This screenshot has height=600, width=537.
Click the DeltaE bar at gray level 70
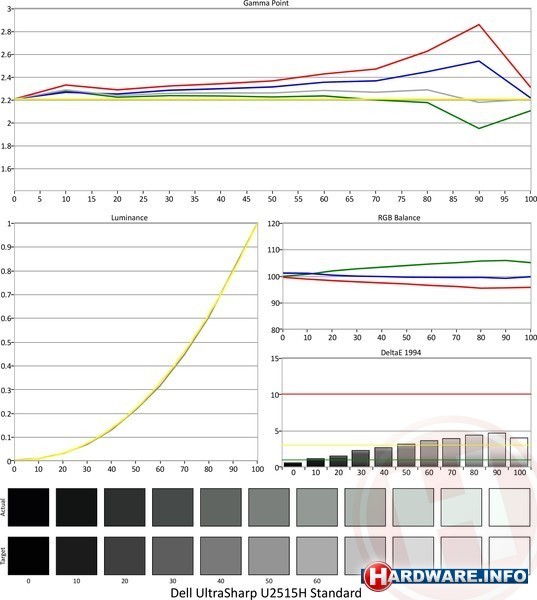click(452, 453)
